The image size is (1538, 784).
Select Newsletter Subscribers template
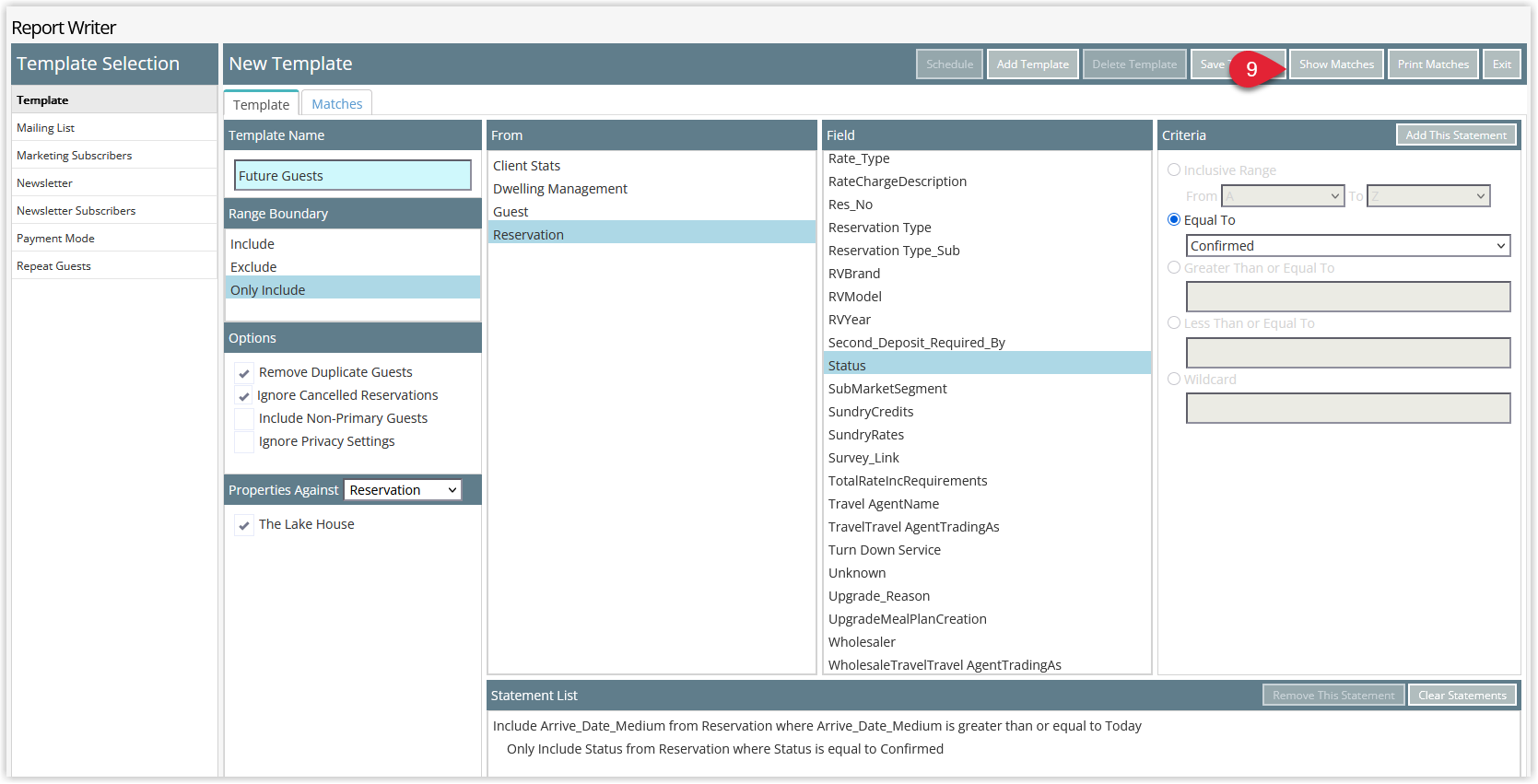114,211
